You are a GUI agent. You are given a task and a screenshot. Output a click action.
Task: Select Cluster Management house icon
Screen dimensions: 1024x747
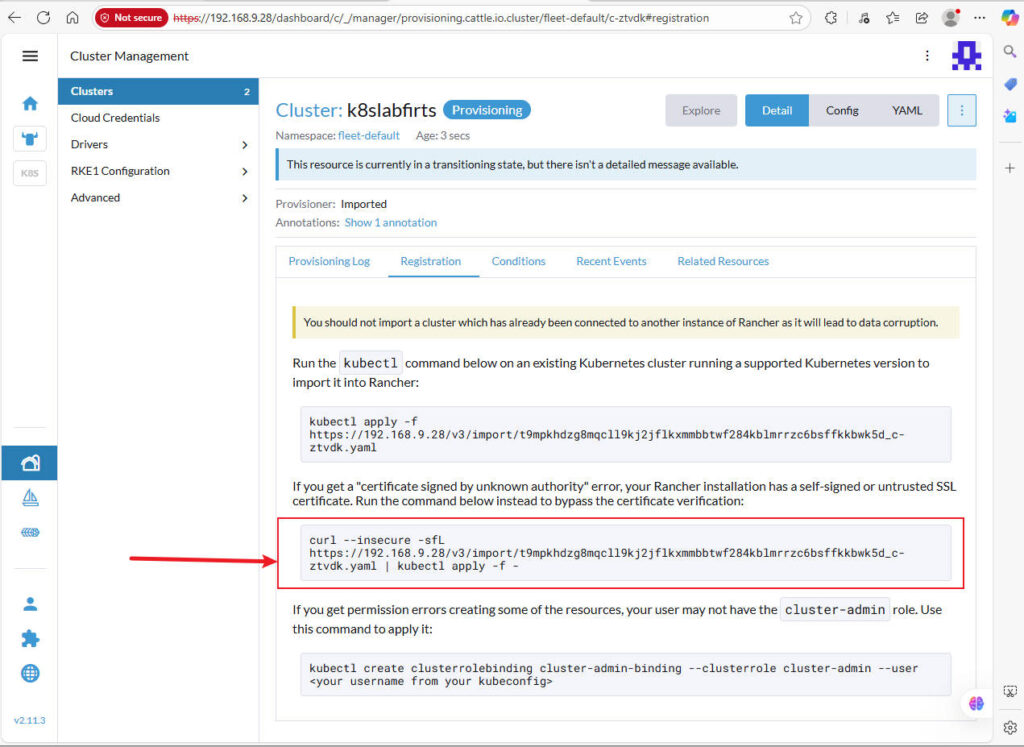(30, 463)
